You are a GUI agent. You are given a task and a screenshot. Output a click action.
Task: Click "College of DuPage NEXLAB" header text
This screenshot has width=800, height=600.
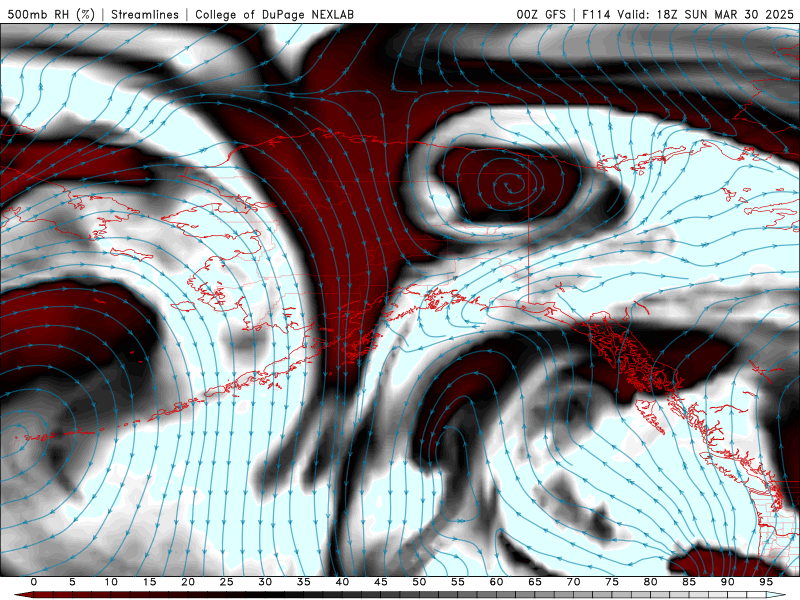point(274,14)
